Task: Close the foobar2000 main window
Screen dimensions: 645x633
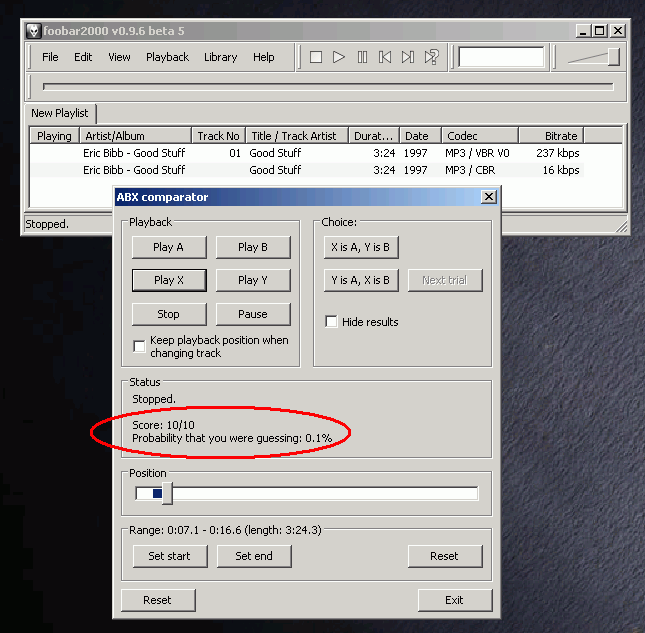Action: point(618,31)
